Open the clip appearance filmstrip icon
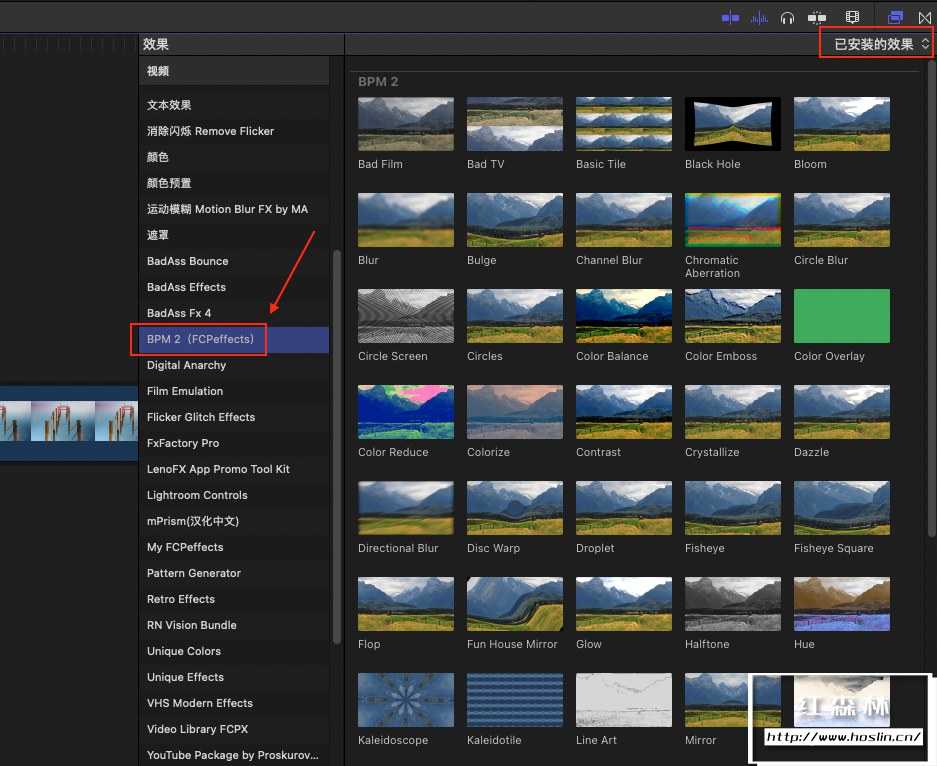This screenshot has height=766, width=937. click(852, 17)
